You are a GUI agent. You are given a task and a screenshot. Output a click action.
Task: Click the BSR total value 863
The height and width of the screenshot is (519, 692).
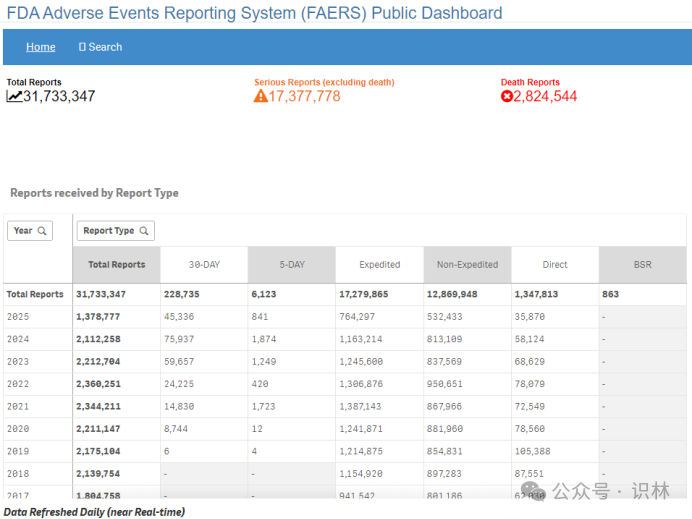(x=610, y=294)
